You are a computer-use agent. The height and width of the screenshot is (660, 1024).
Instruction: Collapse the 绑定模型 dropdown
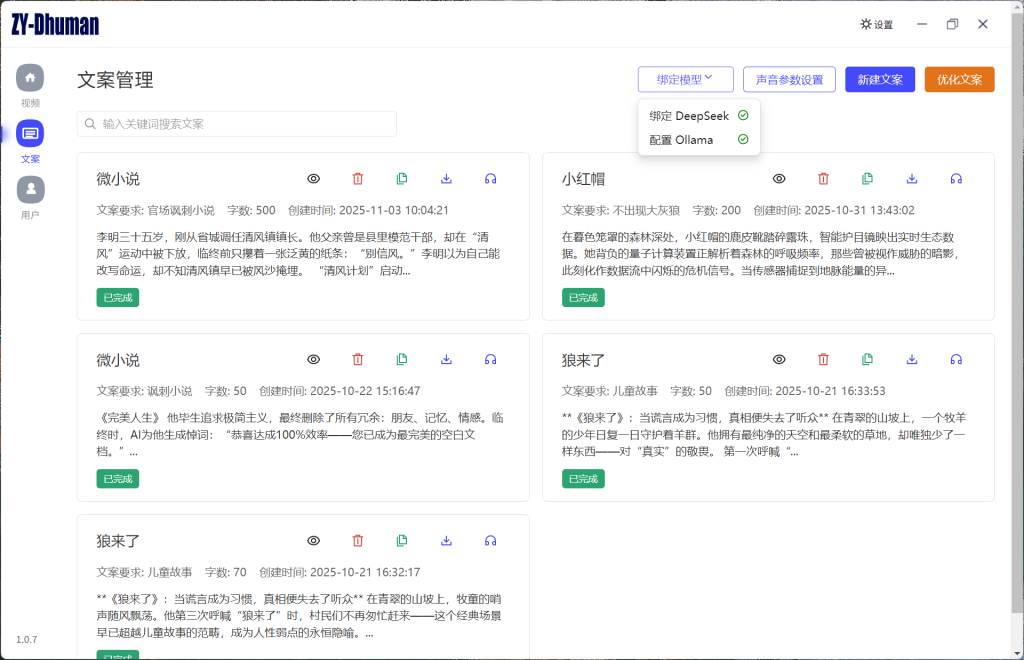pyautogui.click(x=685, y=79)
